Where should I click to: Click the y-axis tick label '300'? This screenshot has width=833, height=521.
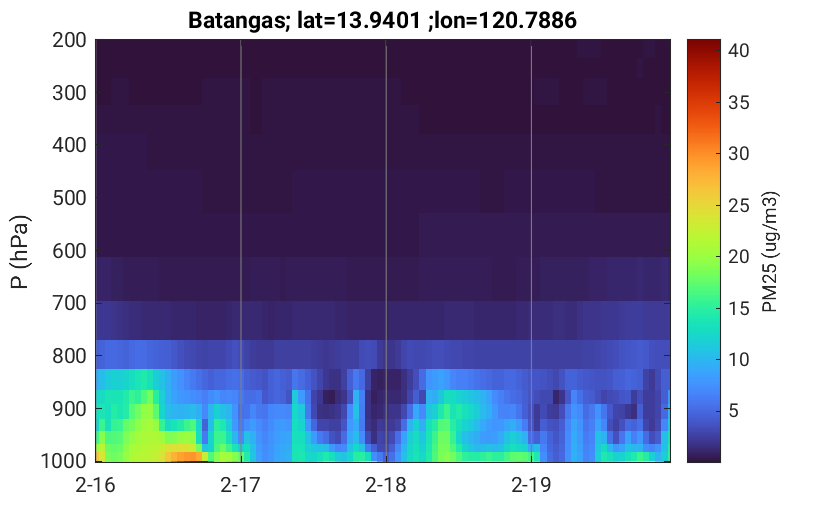pyautogui.click(x=69, y=93)
